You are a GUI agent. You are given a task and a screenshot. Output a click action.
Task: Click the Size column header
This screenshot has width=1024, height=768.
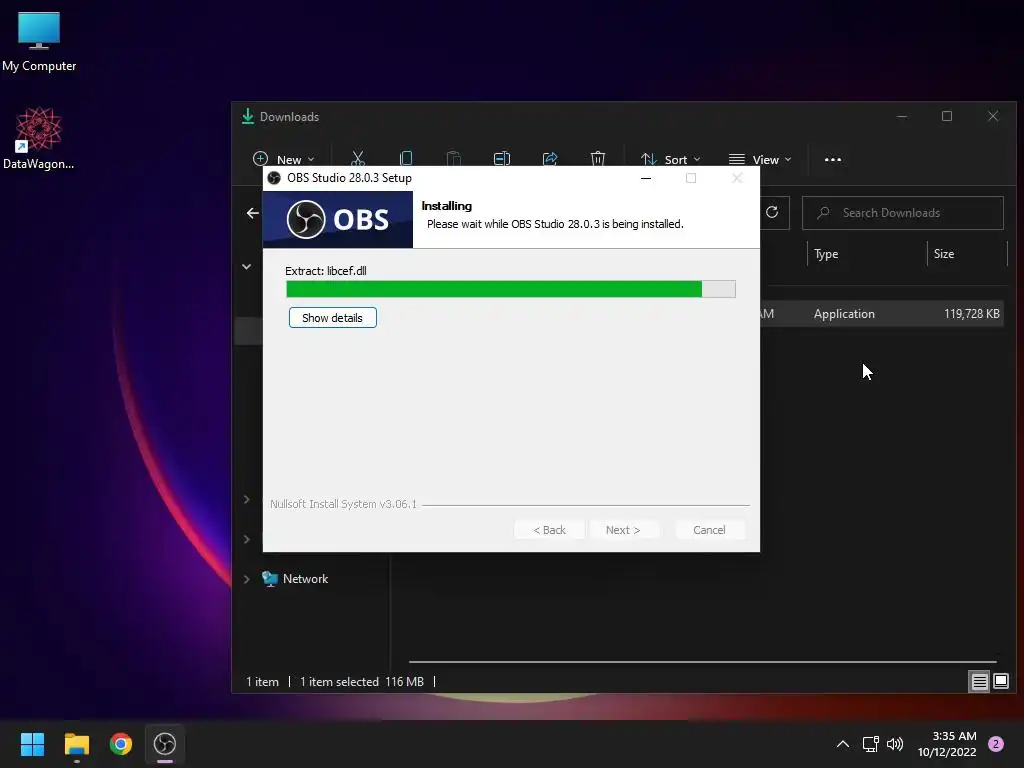tap(944, 254)
